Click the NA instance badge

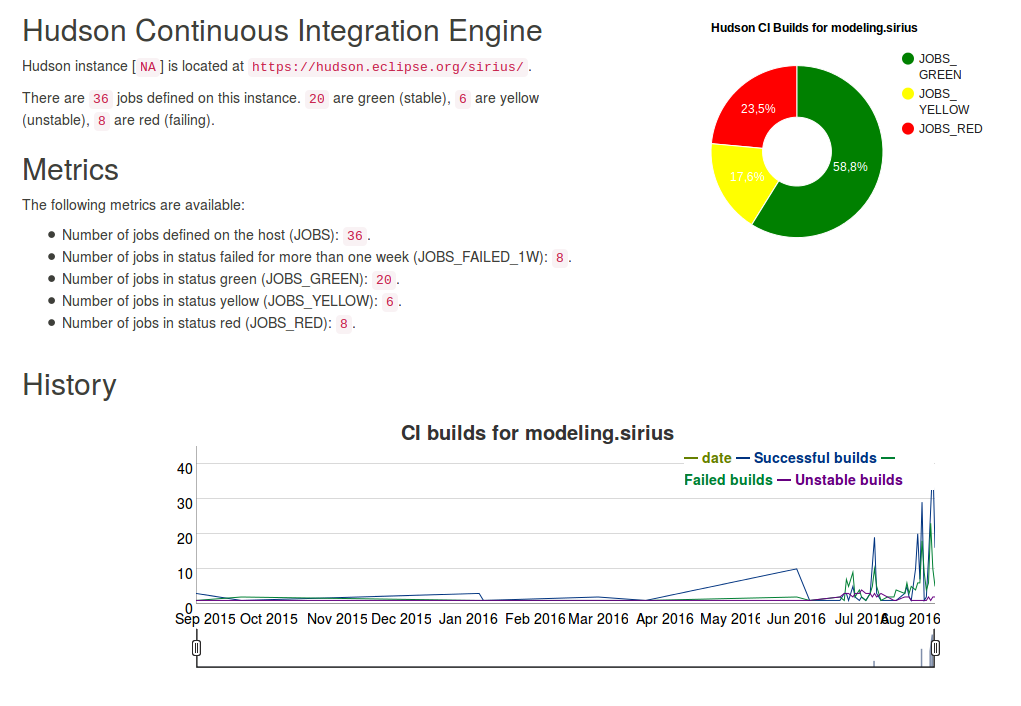click(148, 67)
